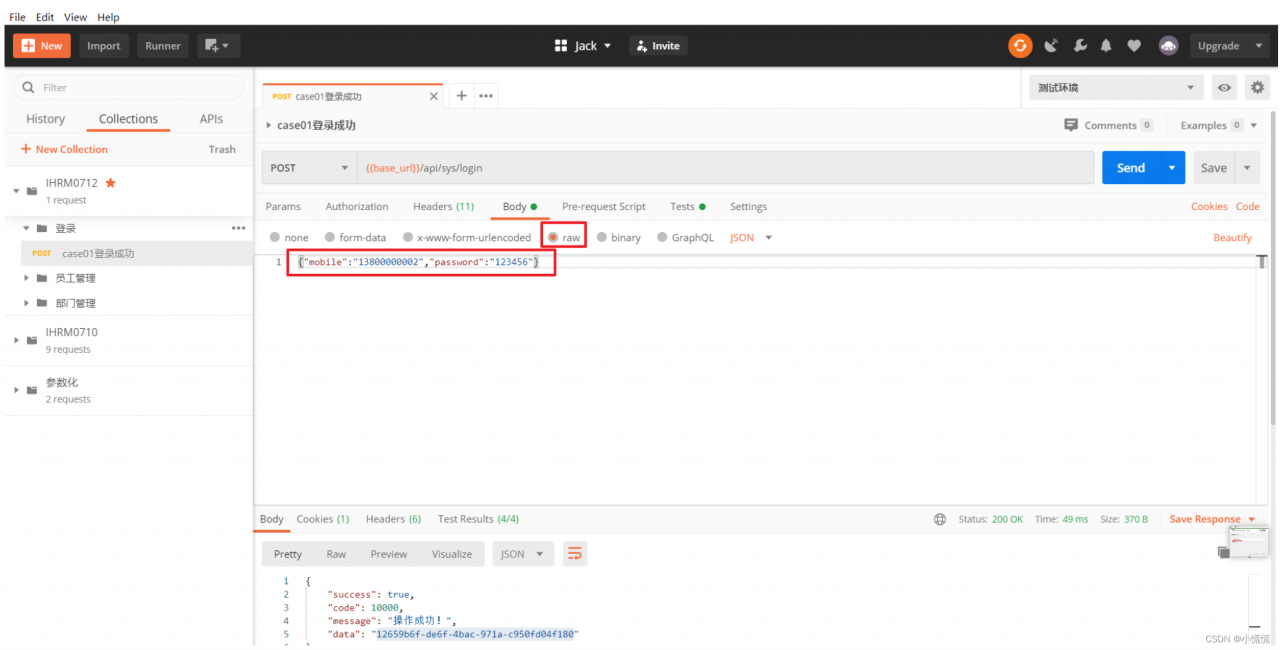Expand the 员工管理 folder
1280x650 pixels.
pyautogui.click(x=27, y=278)
